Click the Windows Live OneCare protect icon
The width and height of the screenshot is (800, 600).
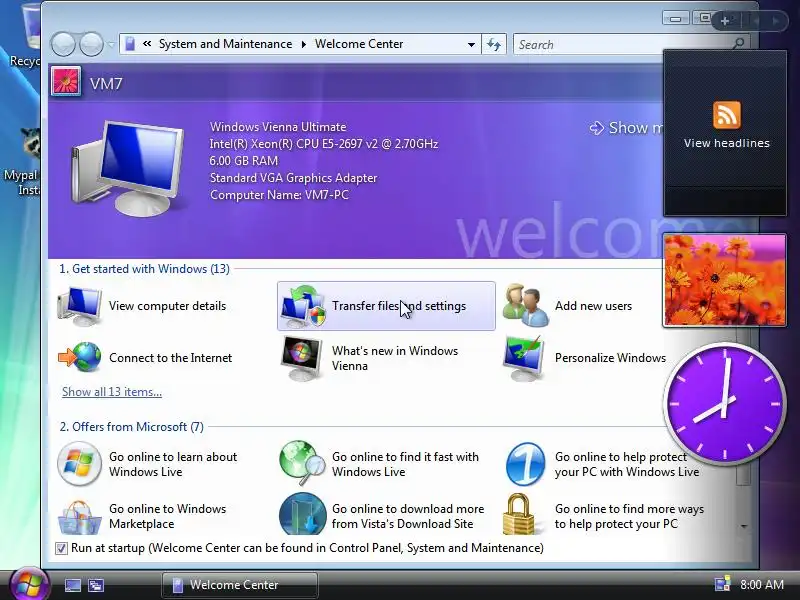pos(526,464)
